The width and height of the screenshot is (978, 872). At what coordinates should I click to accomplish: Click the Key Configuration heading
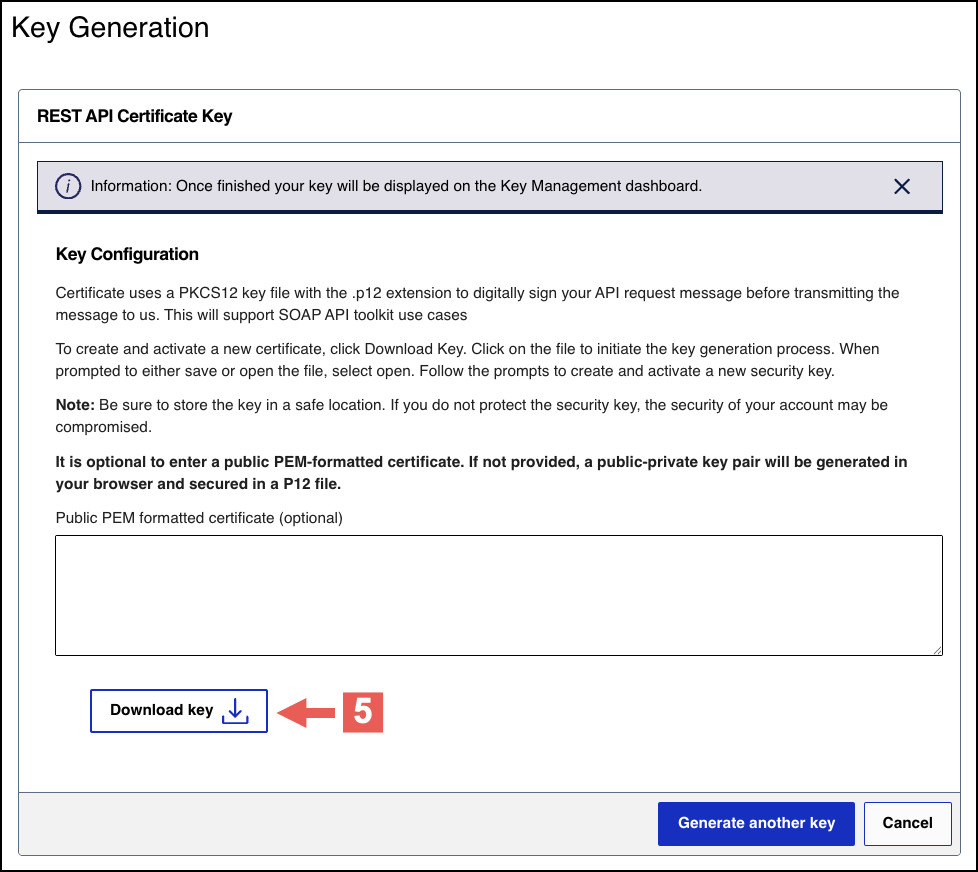pyautogui.click(x=127, y=254)
